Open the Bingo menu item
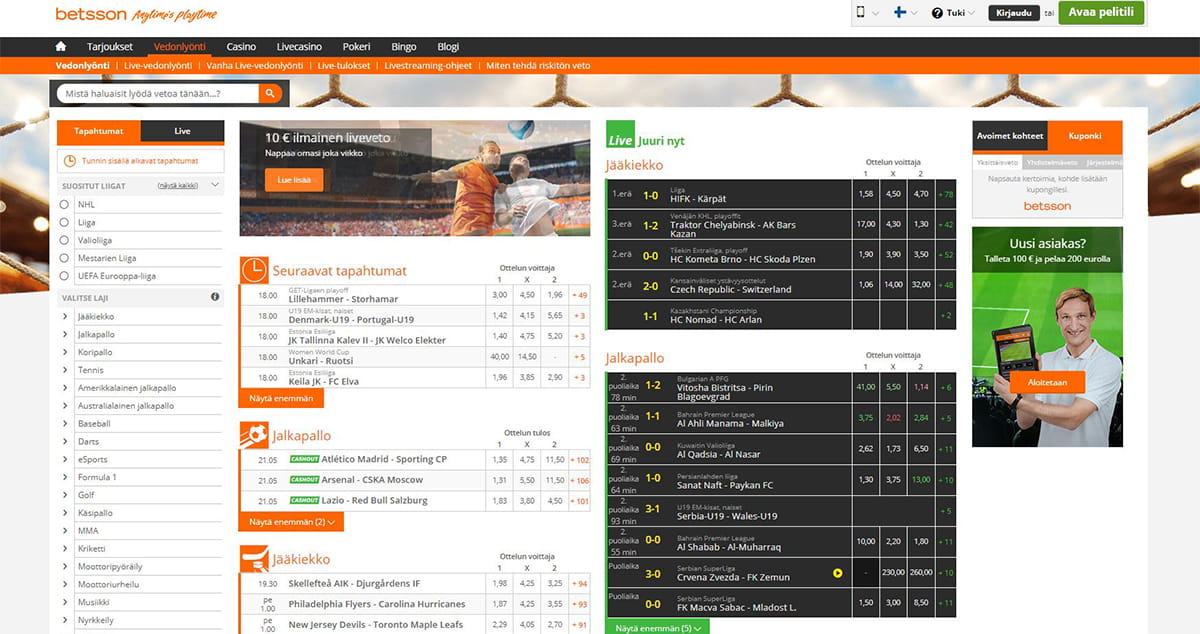This screenshot has height=634, width=1200. [404, 47]
